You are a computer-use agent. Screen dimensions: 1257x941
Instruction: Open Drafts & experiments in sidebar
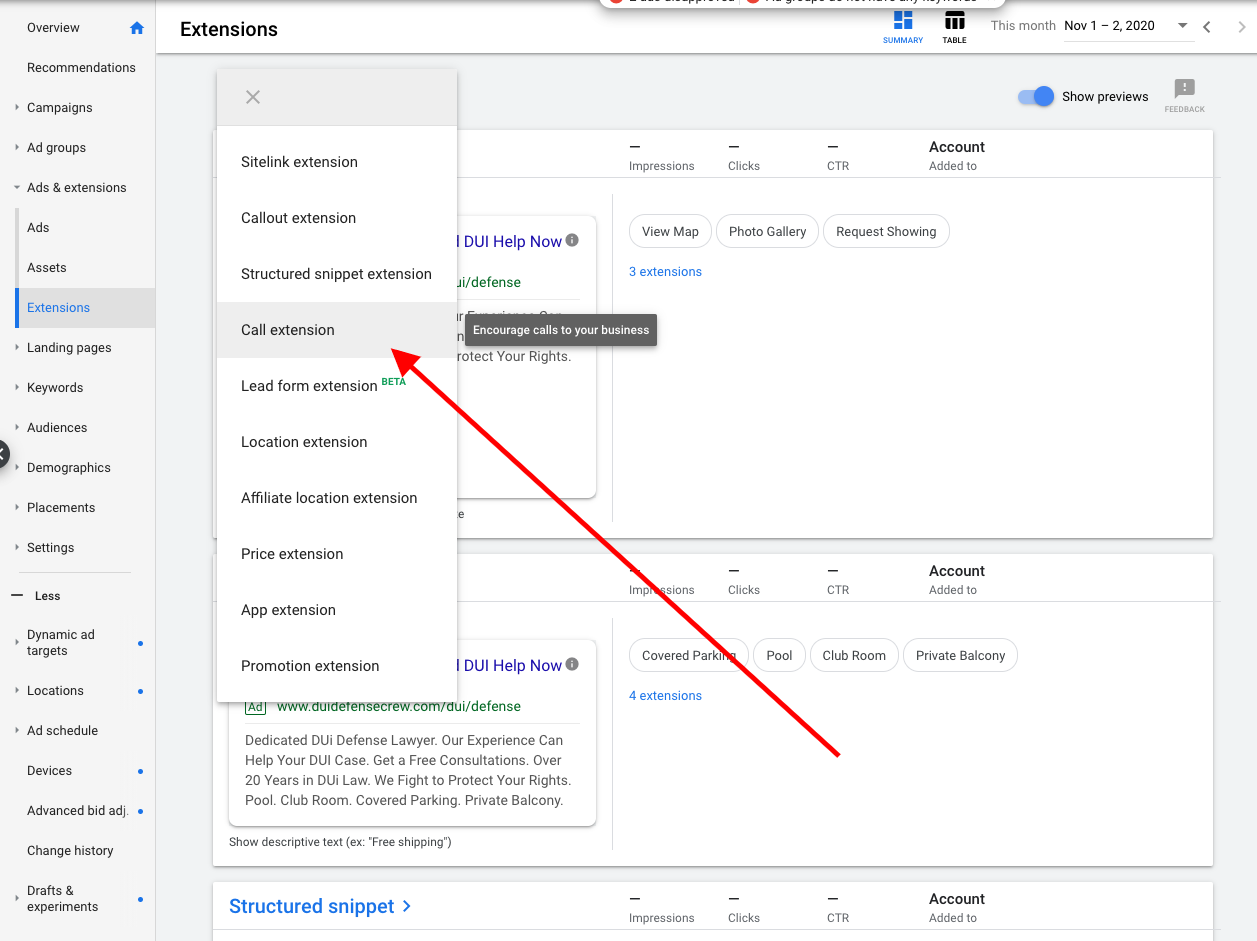[x=62, y=899]
